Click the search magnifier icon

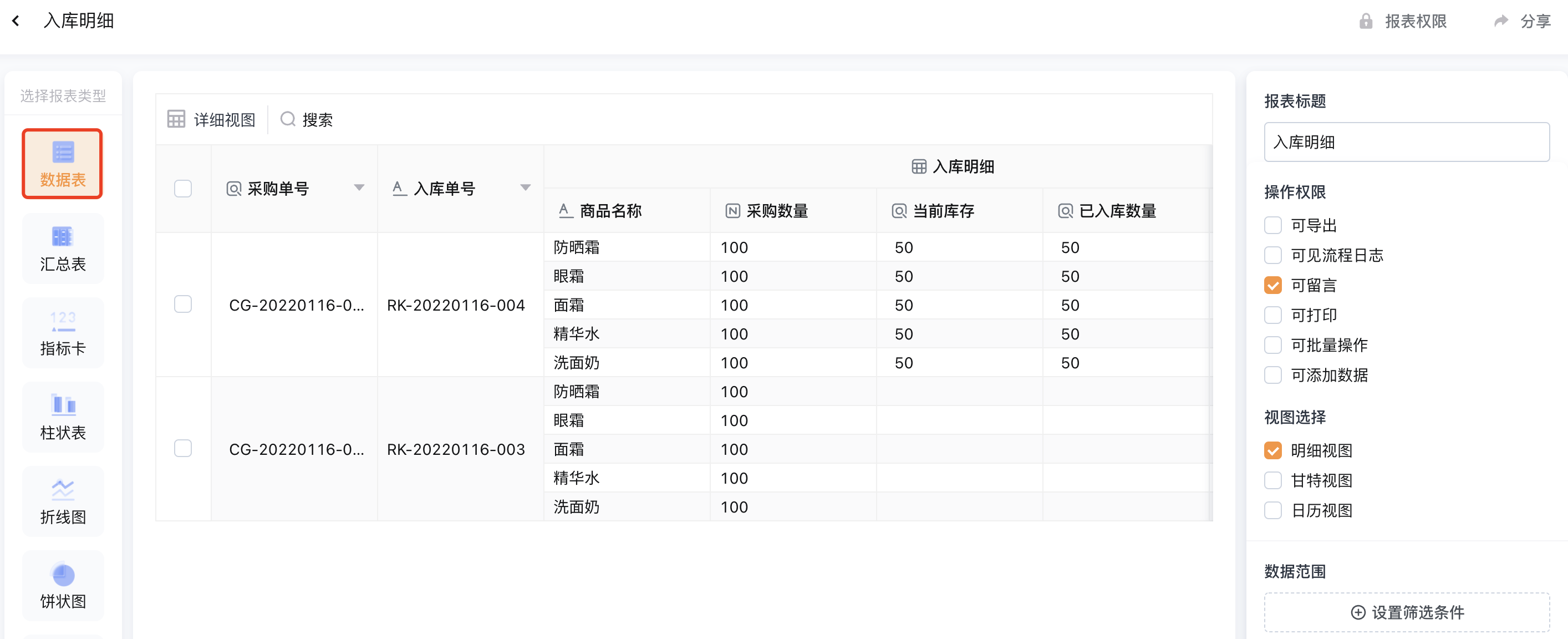point(287,119)
